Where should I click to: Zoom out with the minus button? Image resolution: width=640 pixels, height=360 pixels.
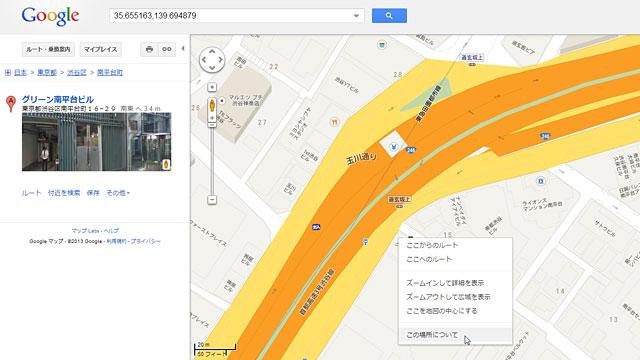tap(212, 200)
